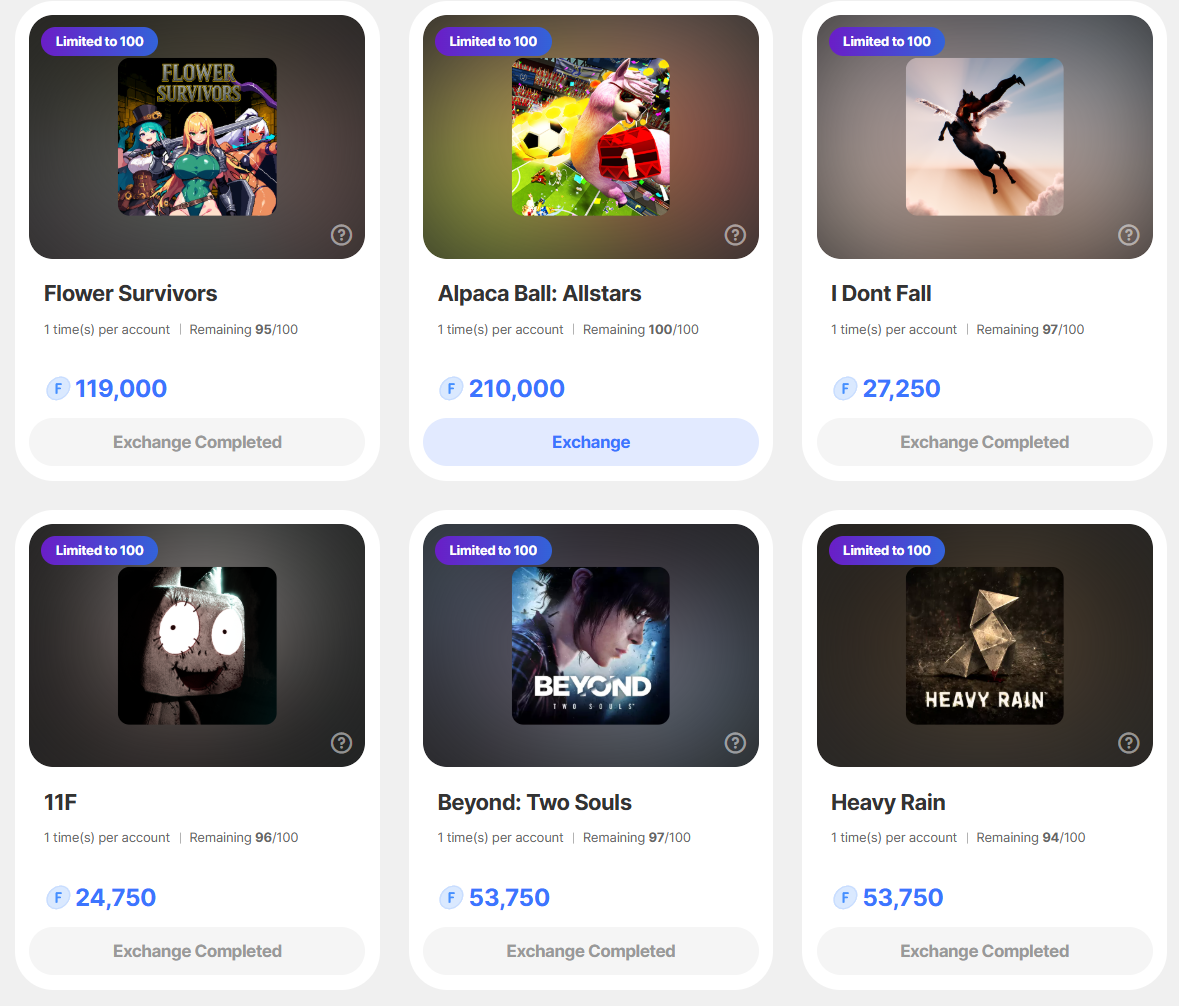Click the I Dont Fall game title
Viewport: 1179px width, 1006px height.
[881, 294]
